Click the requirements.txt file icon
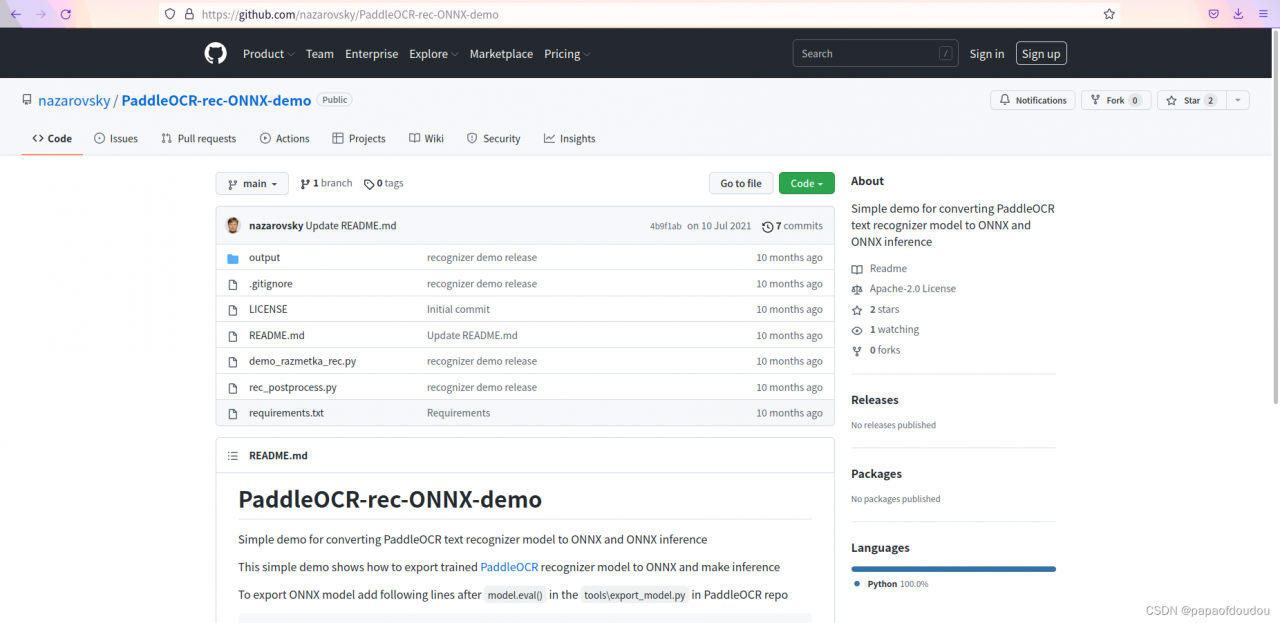Image resolution: width=1280 pixels, height=623 pixels. pos(233,413)
